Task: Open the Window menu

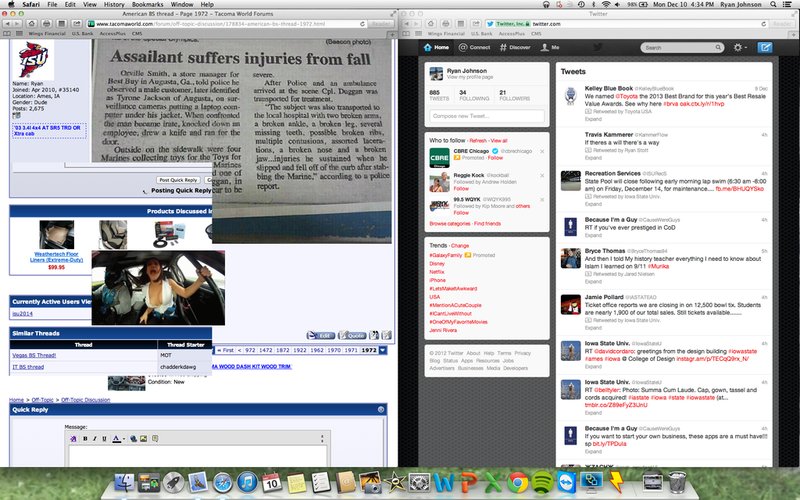Action: pyautogui.click(x=182, y=4)
